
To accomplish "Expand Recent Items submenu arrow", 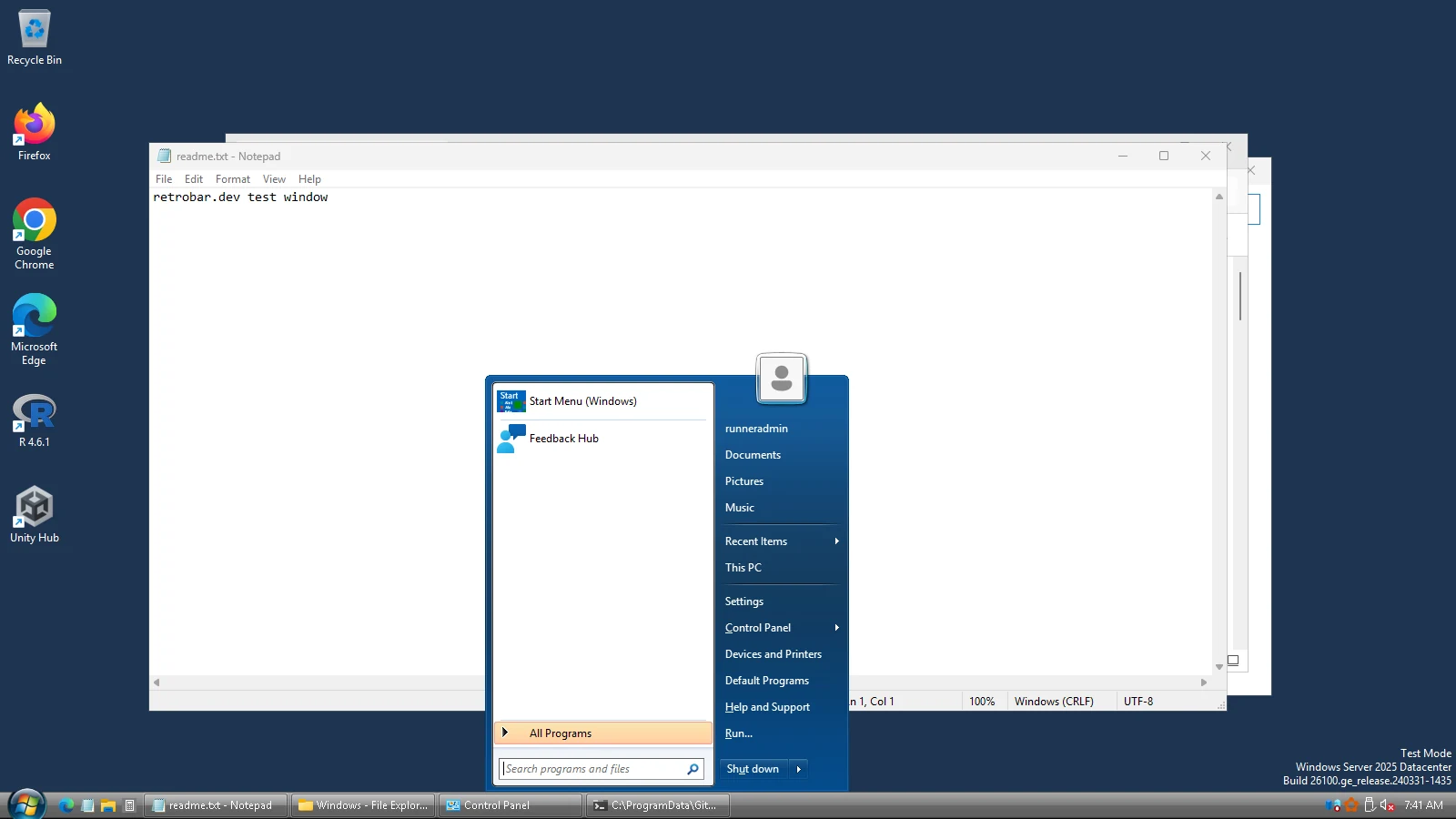I will pyautogui.click(x=836, y=541).
